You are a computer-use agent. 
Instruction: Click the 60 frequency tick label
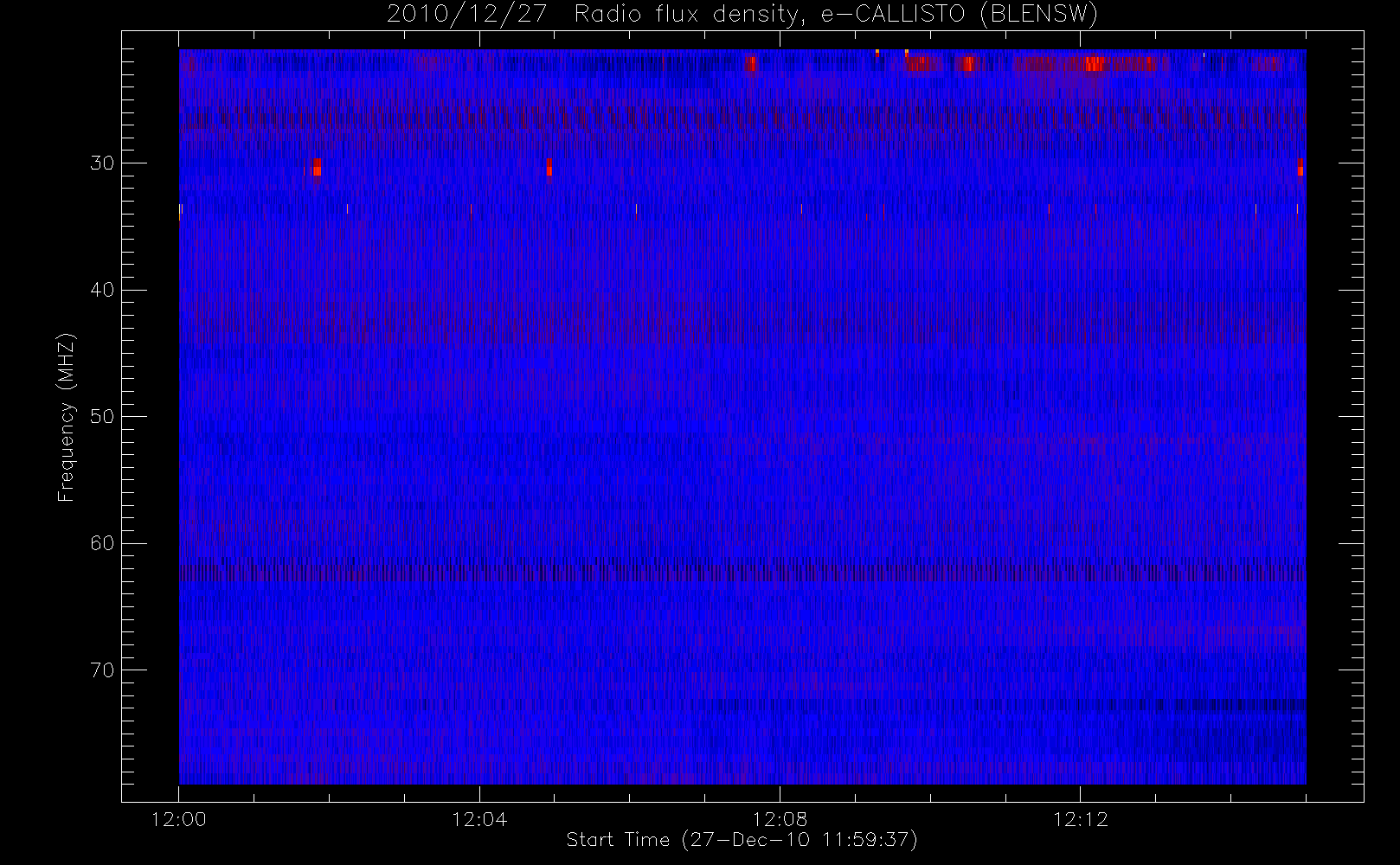click(102, 543)
